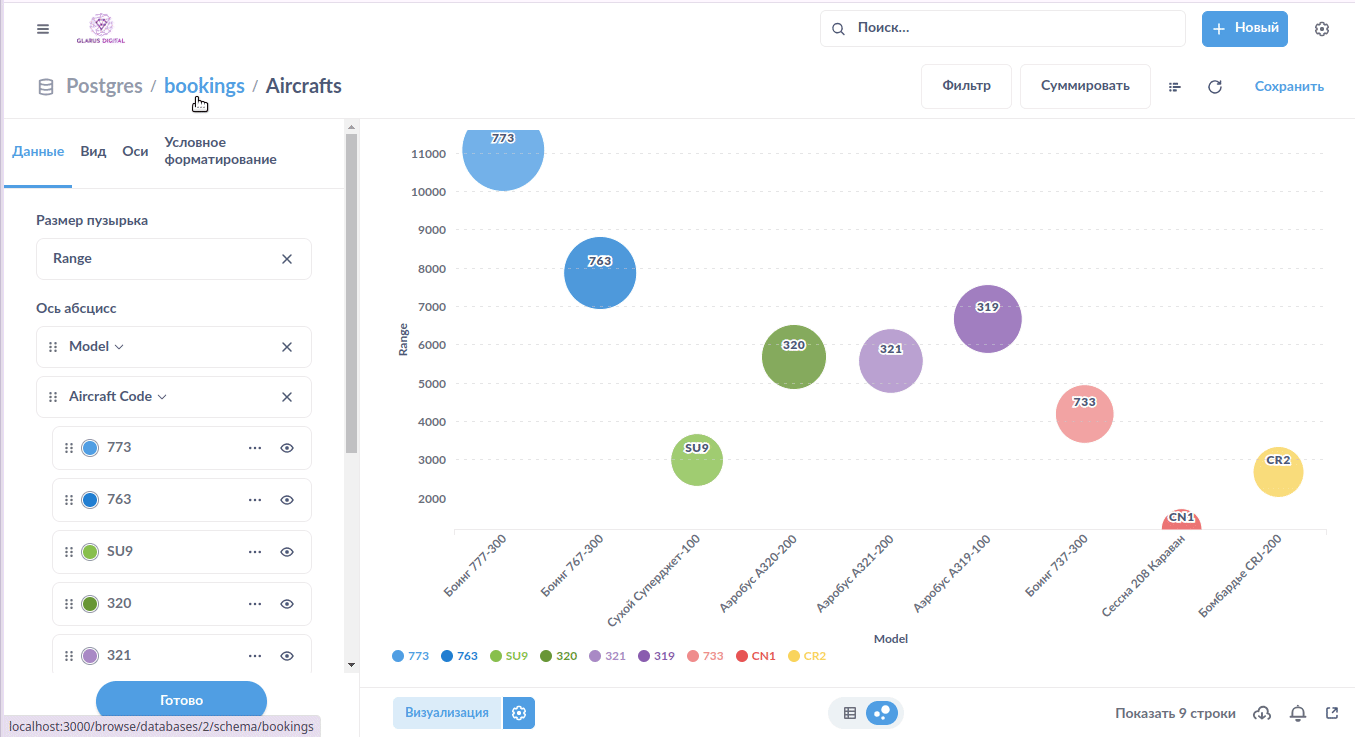Change color swatch of 321 series
1355x737 pixels.
[90, 656]
